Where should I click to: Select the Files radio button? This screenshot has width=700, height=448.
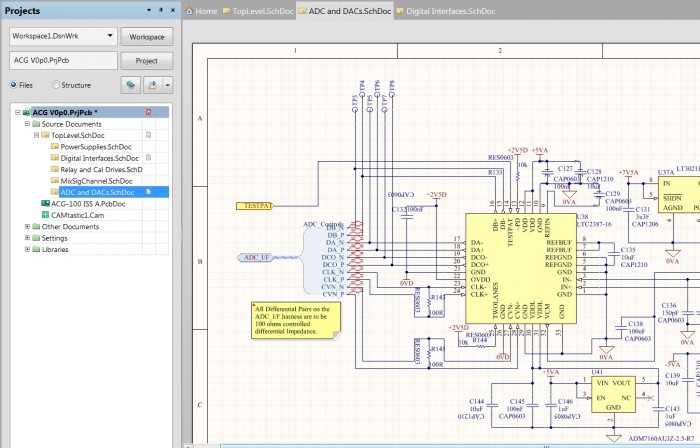[14, 85]
